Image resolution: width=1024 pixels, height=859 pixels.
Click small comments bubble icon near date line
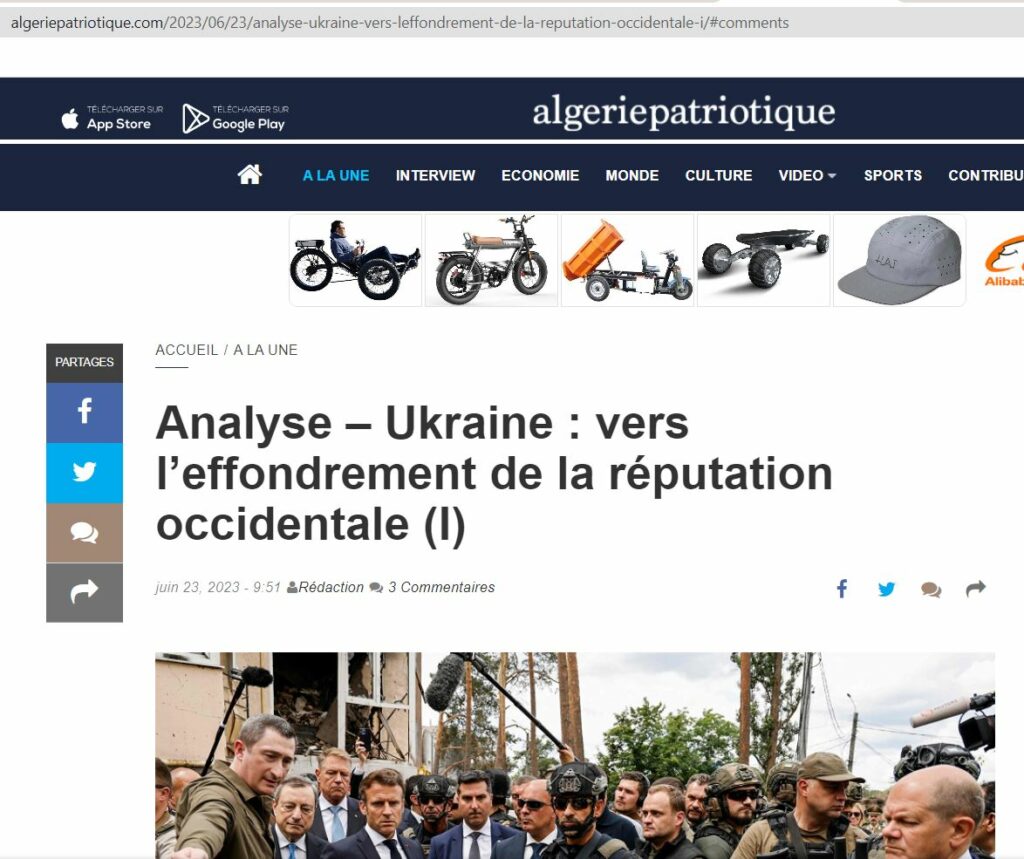(931, 590)
